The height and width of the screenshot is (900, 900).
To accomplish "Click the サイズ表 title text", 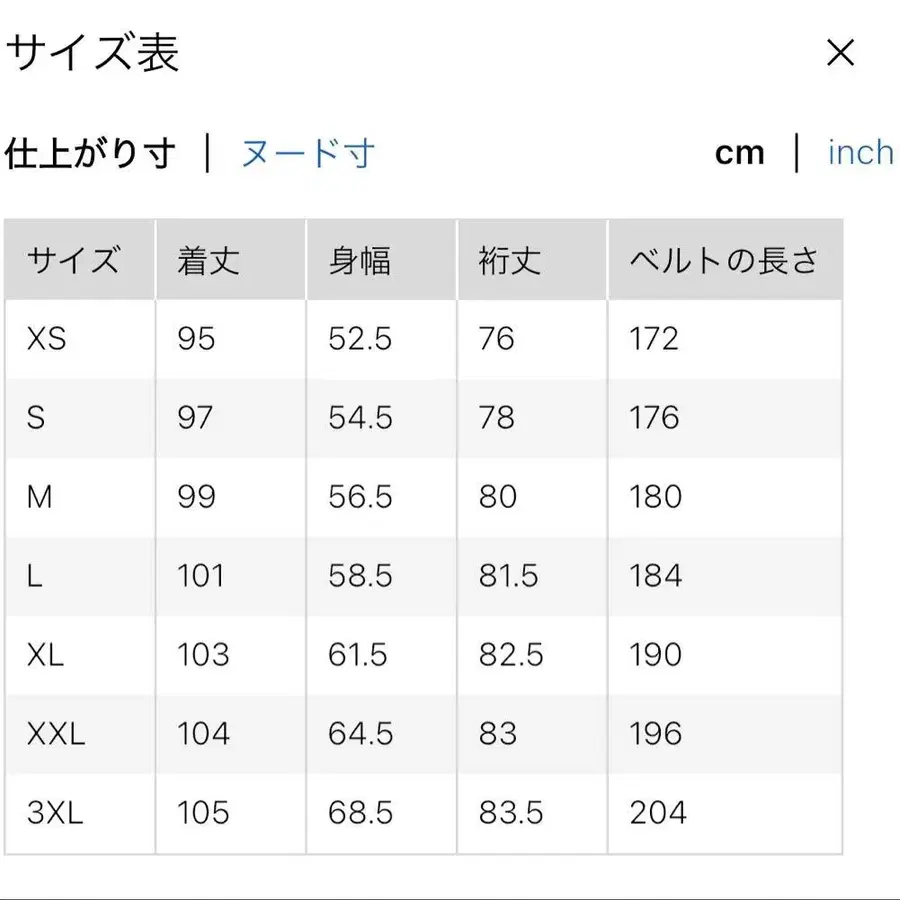I will pos(95,52).
